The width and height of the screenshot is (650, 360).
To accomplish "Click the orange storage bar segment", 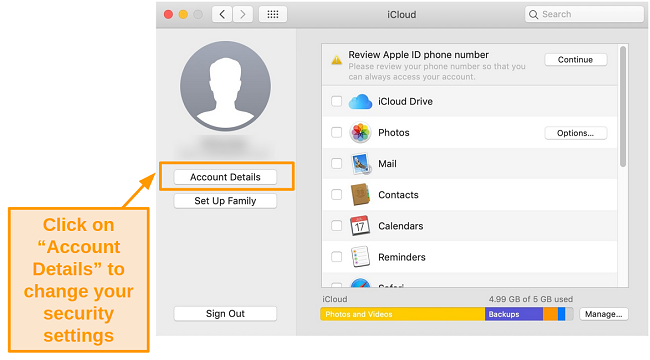I will click(551, 314).
